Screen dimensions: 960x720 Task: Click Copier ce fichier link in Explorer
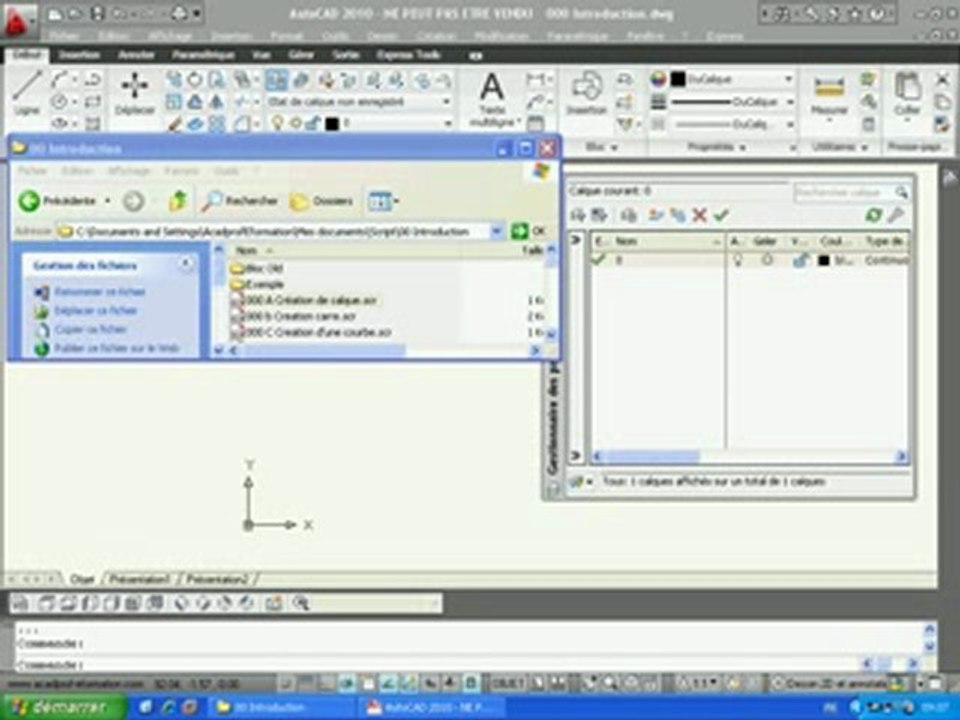90,329
